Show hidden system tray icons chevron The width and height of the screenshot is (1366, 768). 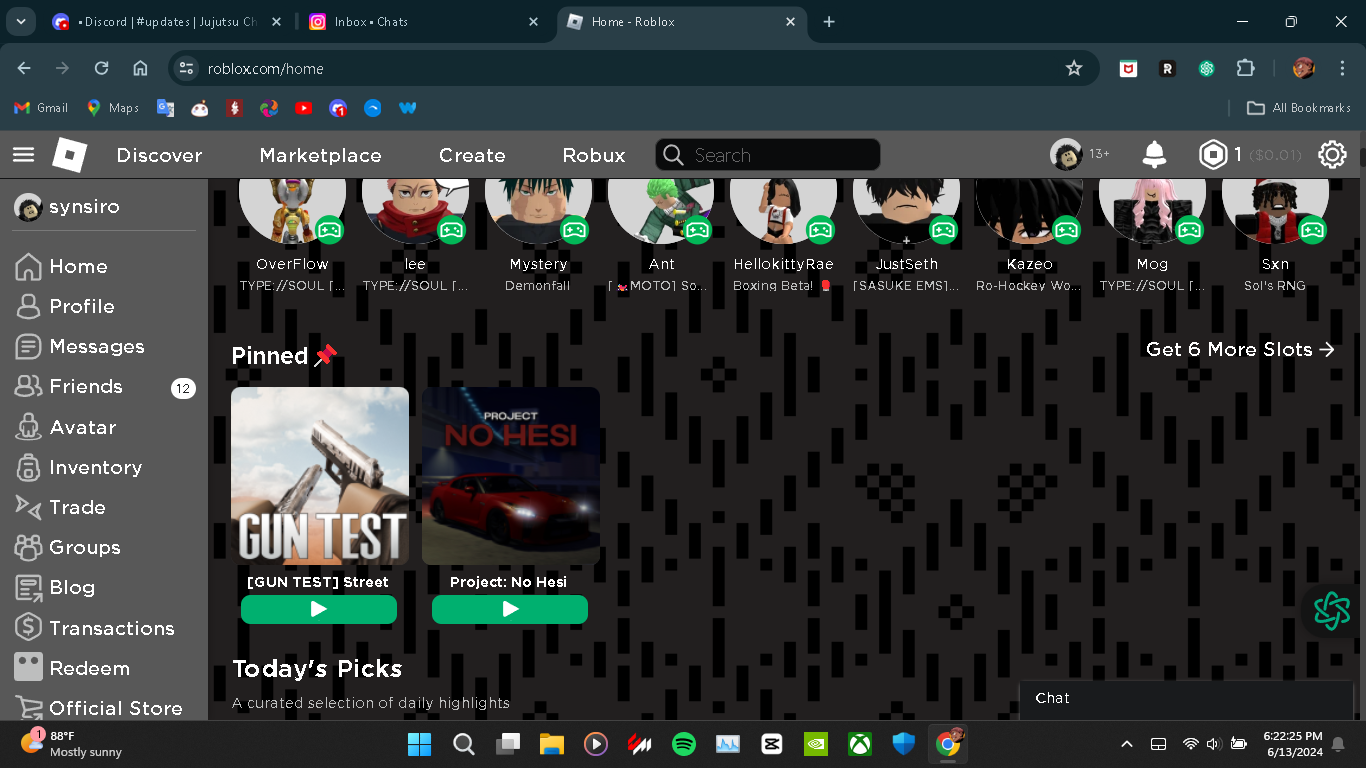(x=1127, y=744)
